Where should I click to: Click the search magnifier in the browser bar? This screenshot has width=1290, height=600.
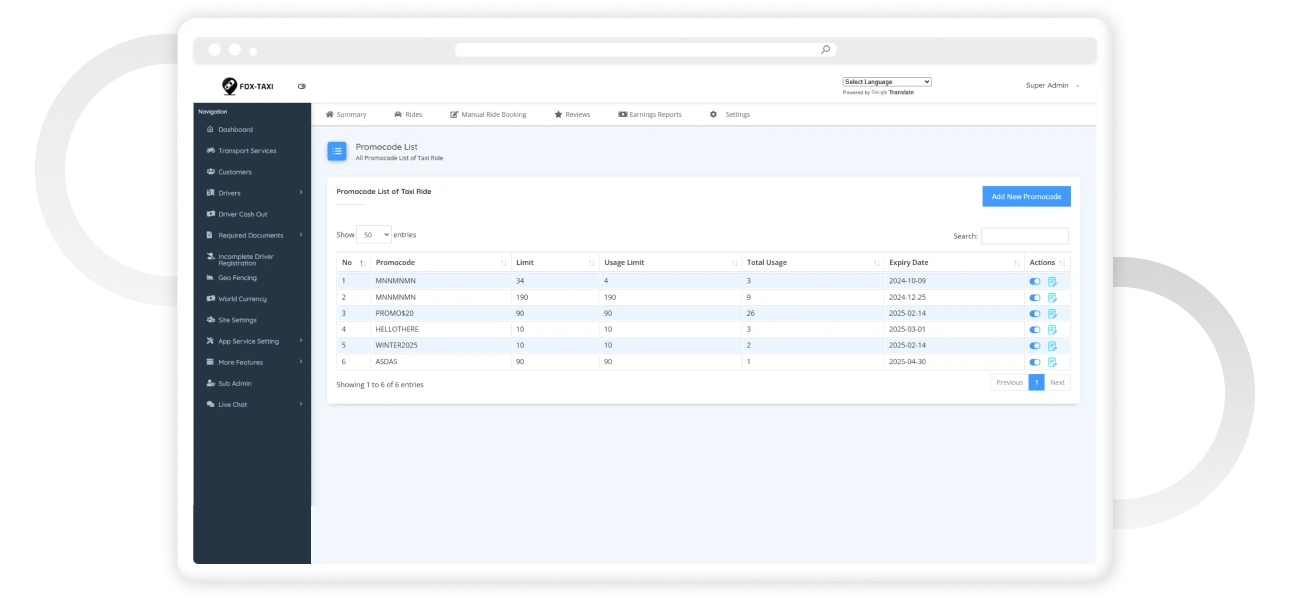[x=825, y=49]
